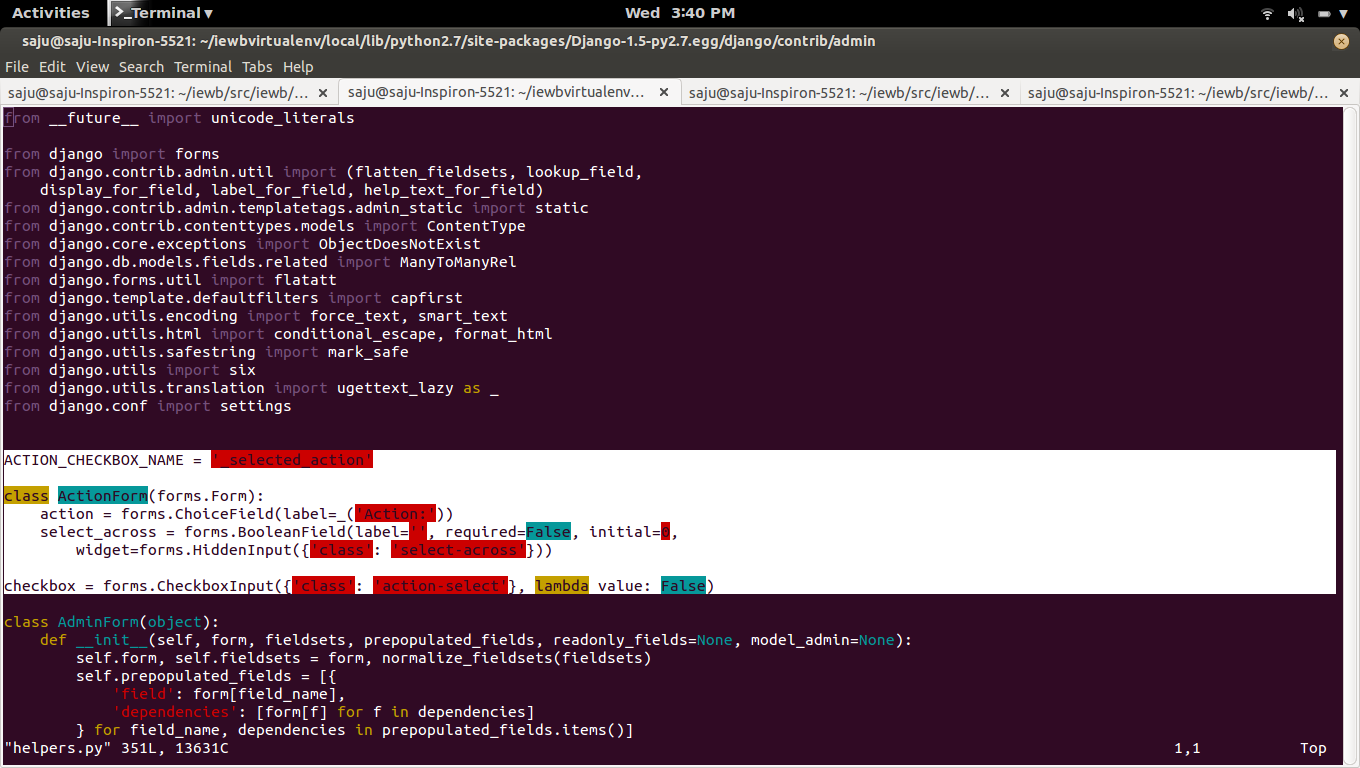Click the word unicode_literals
Image resolution: width=1360 pixels, height=768 pixels.
click(x=282, y=118)
